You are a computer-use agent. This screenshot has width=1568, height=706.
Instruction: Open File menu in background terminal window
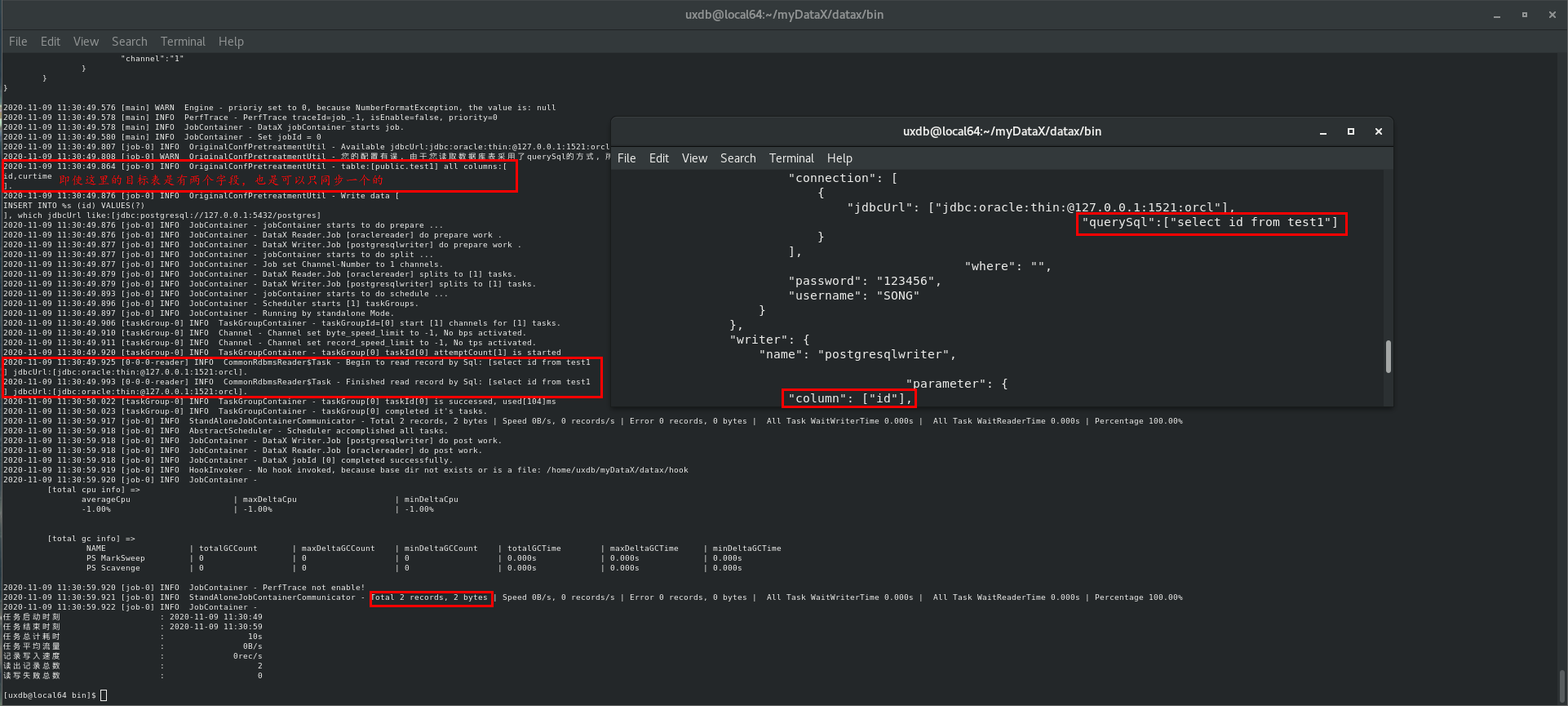(x=18, y=42)
